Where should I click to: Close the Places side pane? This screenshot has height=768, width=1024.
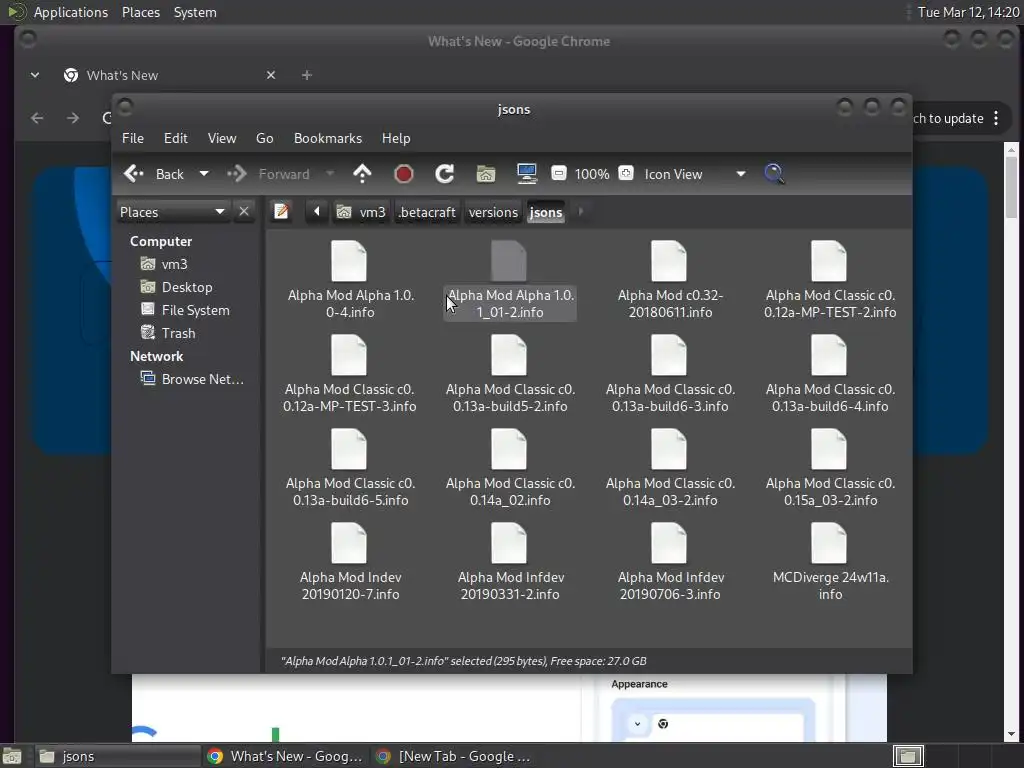point(244,212)
